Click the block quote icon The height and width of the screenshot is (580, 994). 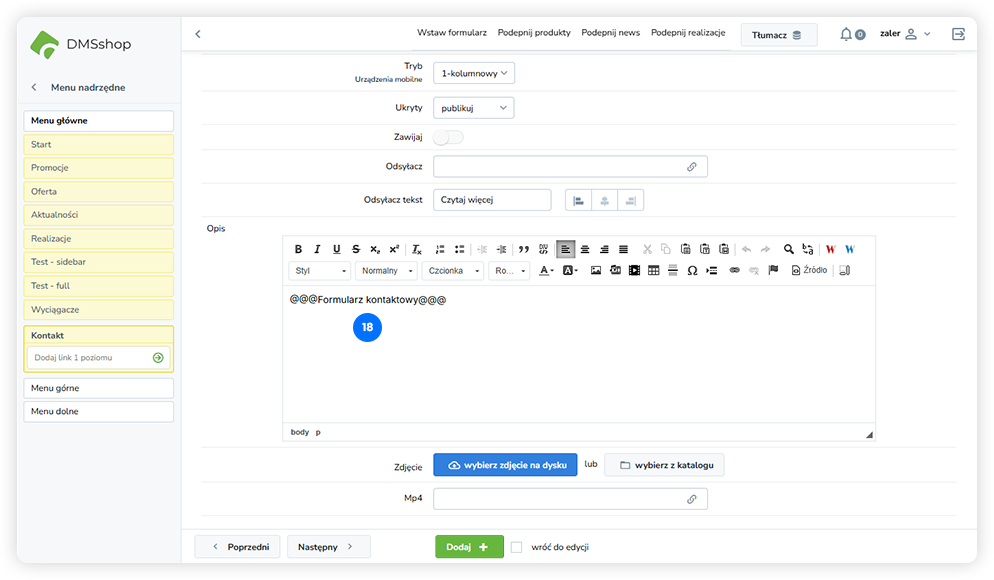pos(523,249)
